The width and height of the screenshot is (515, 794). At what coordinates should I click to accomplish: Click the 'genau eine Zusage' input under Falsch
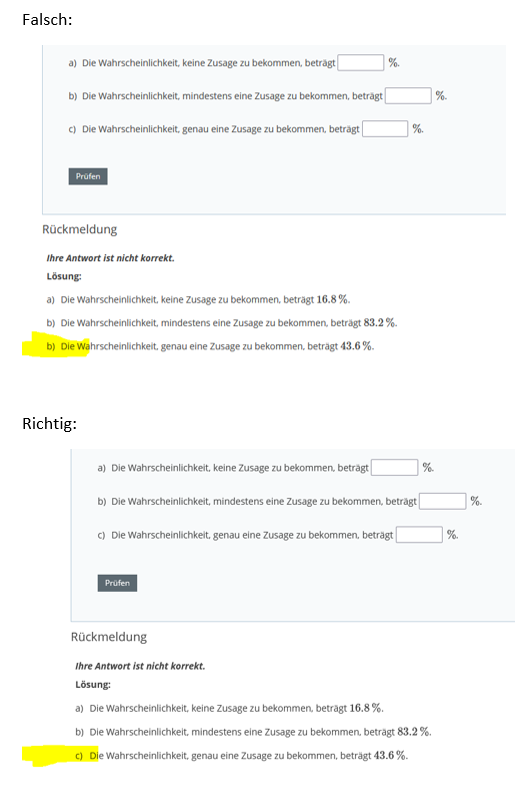385,129
